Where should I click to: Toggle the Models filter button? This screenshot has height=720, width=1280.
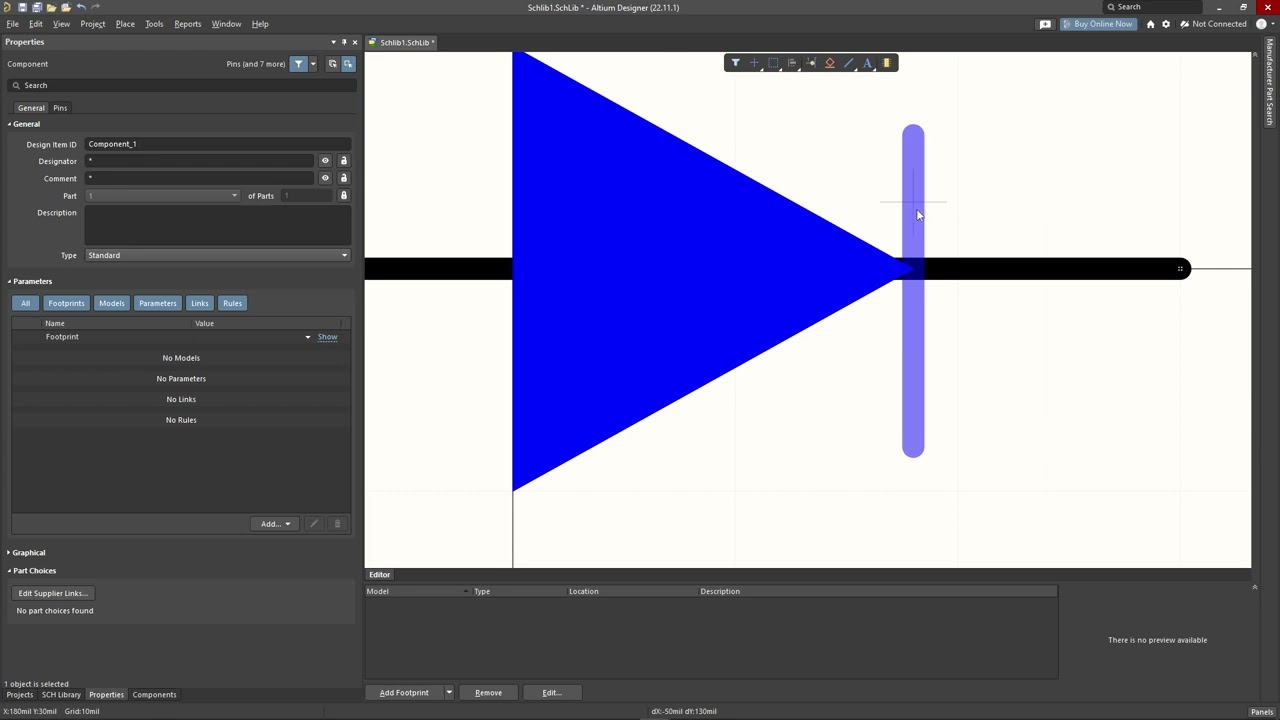[112, 303]
